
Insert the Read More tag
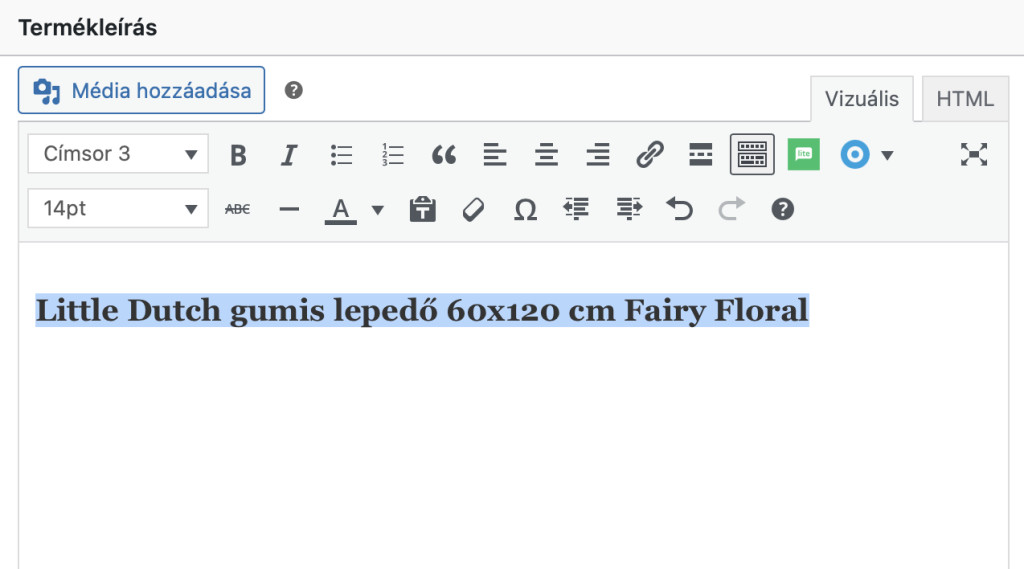pyautogui.click(x=701, y=154)
